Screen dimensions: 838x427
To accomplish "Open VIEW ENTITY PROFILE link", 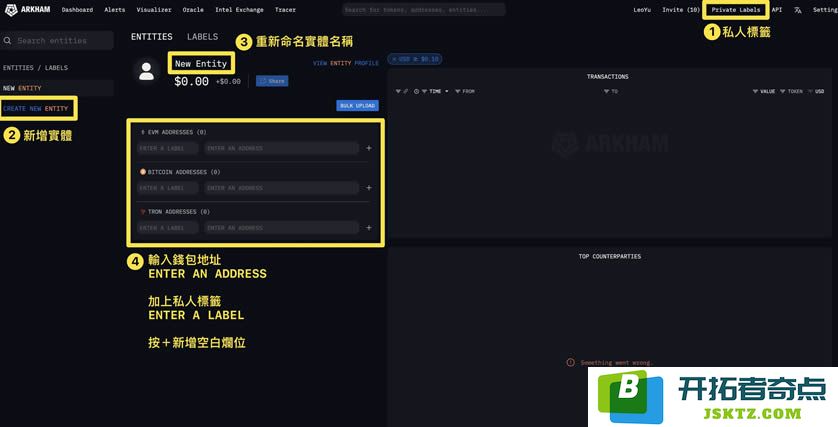I will (346, 63).
